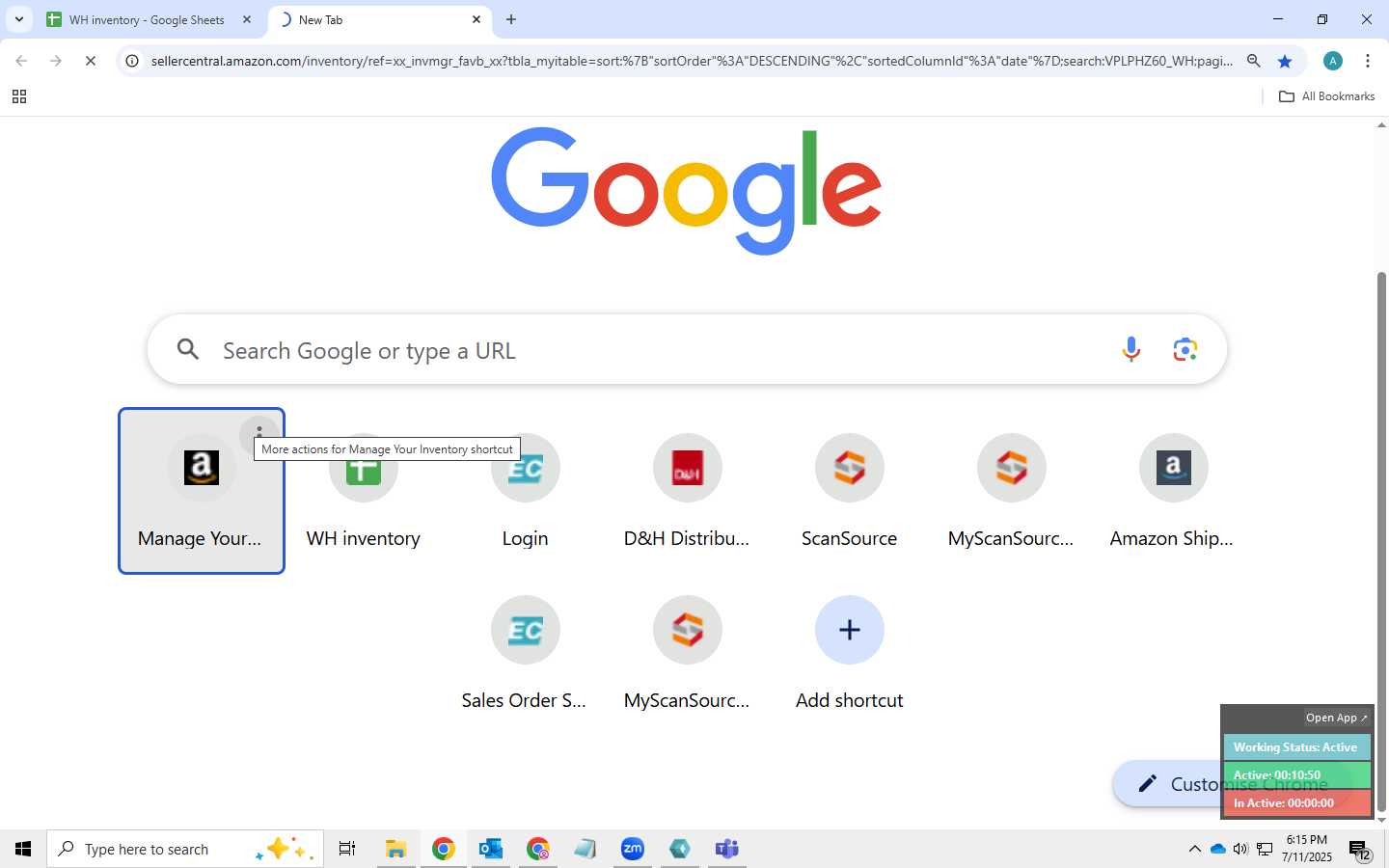The height and width of the screenshot is (868, 1389).
Task: Close the New Tab tab
Action: 477,19
